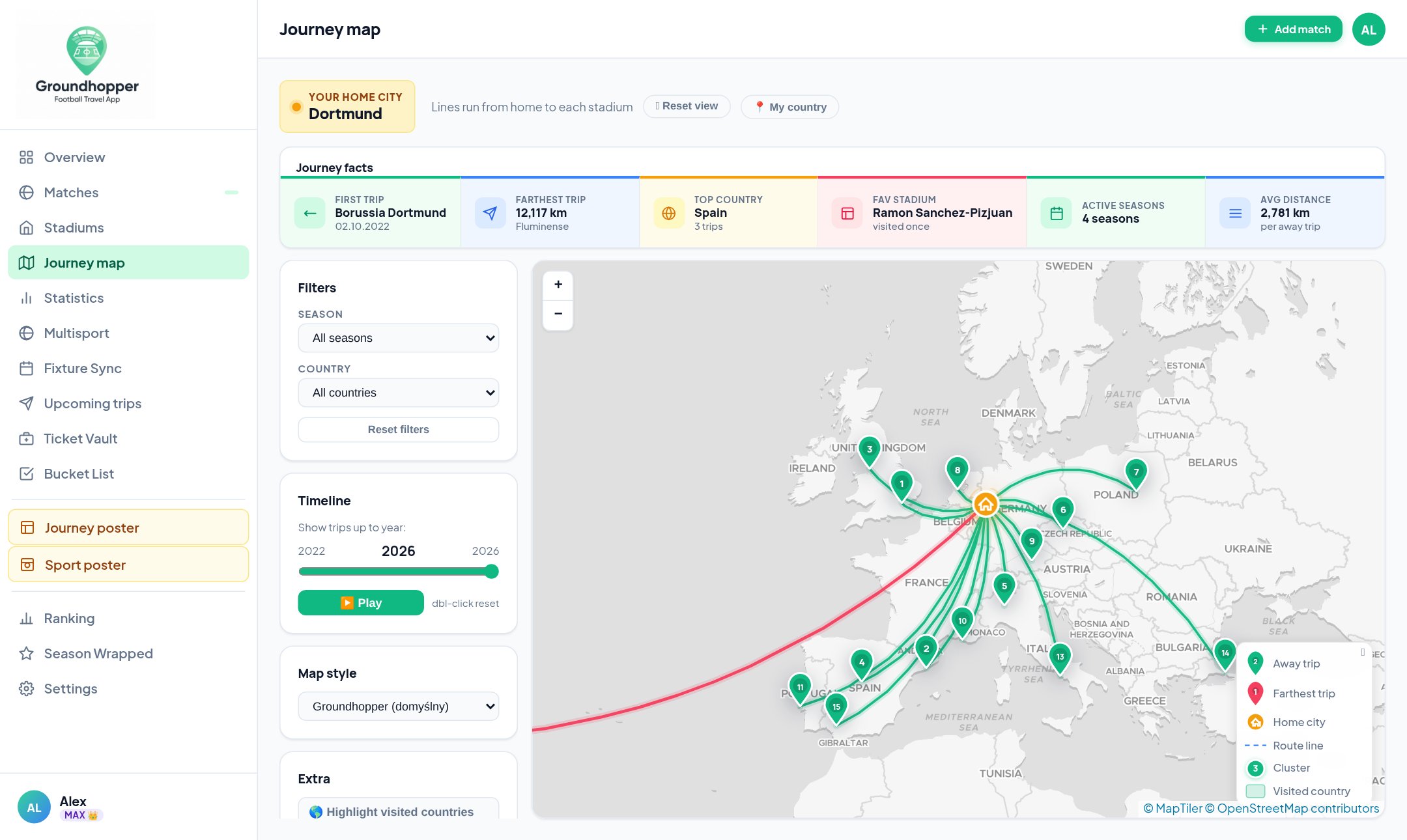This screenshot has height=840, width=1407.
Task: Click the Ranking podium icon
Action: 26,619
